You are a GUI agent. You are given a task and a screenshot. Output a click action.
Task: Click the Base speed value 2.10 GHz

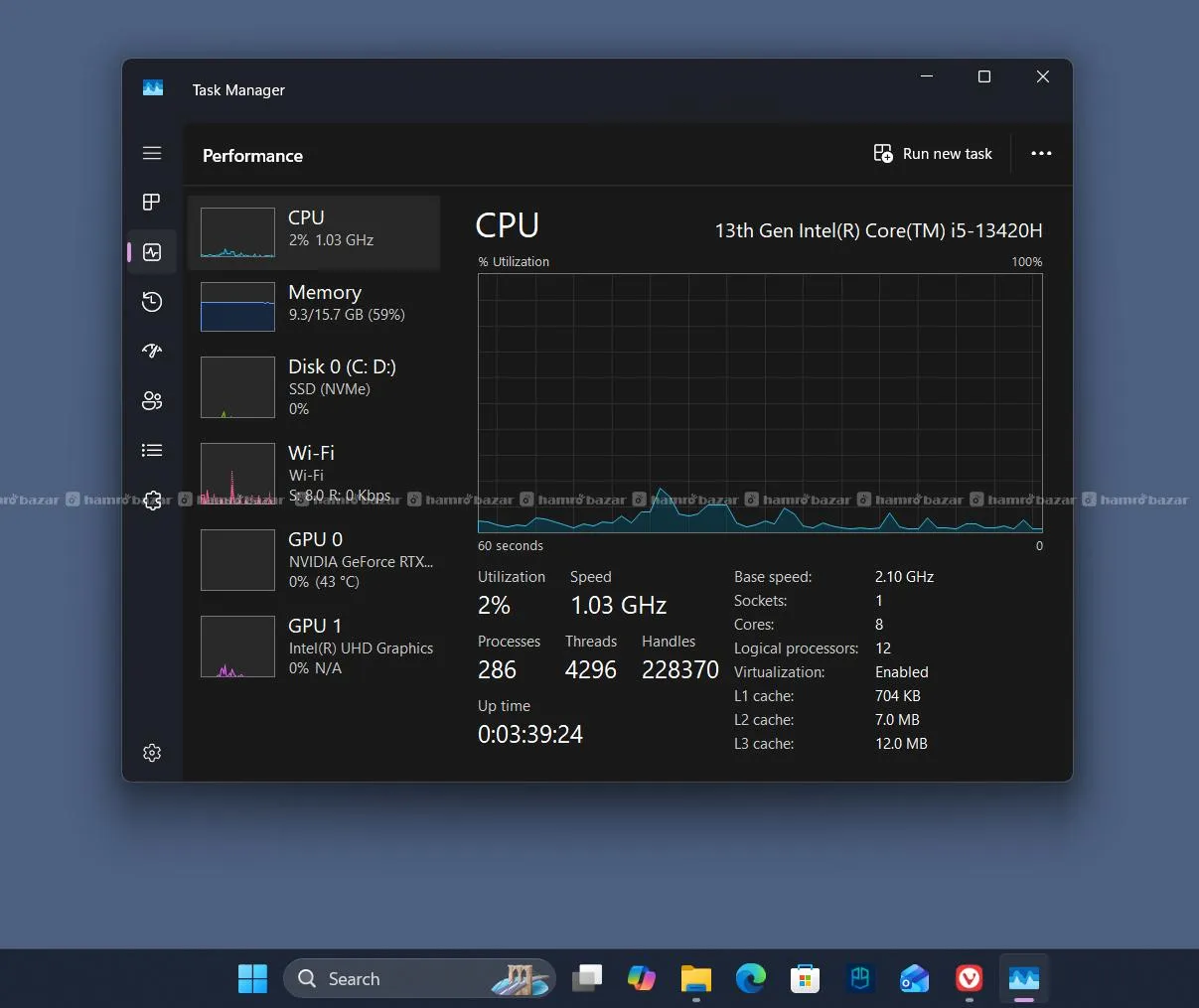(904, 577)
